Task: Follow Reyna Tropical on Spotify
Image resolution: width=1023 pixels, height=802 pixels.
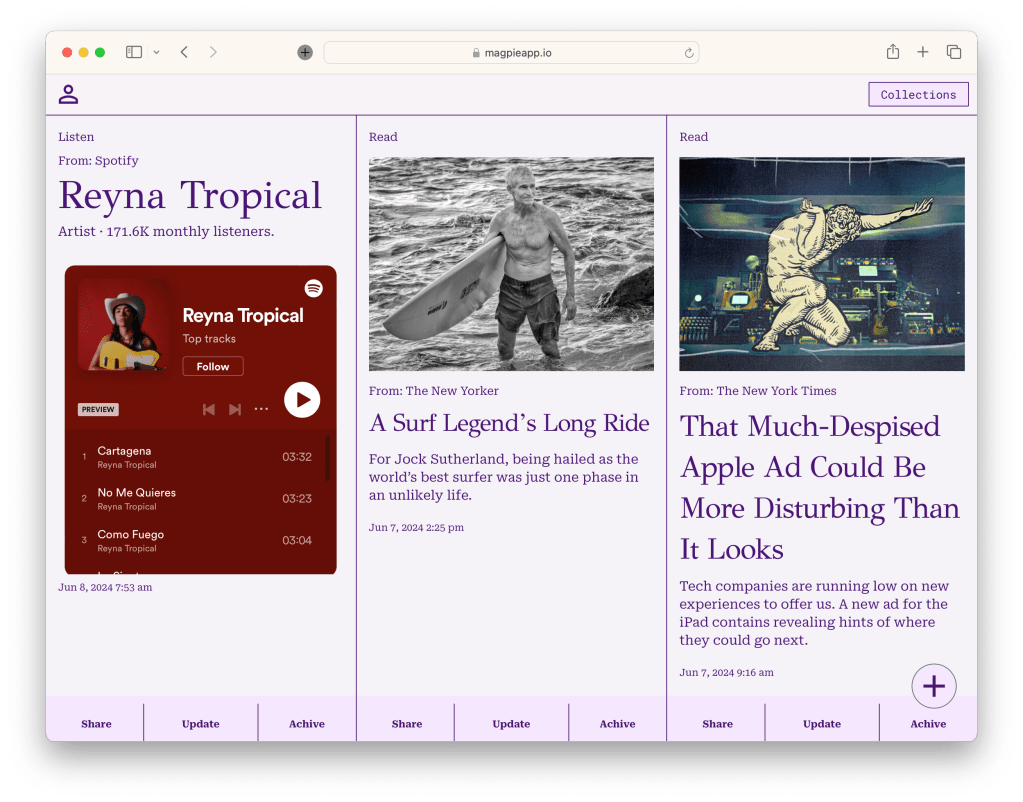Action: 212,367
